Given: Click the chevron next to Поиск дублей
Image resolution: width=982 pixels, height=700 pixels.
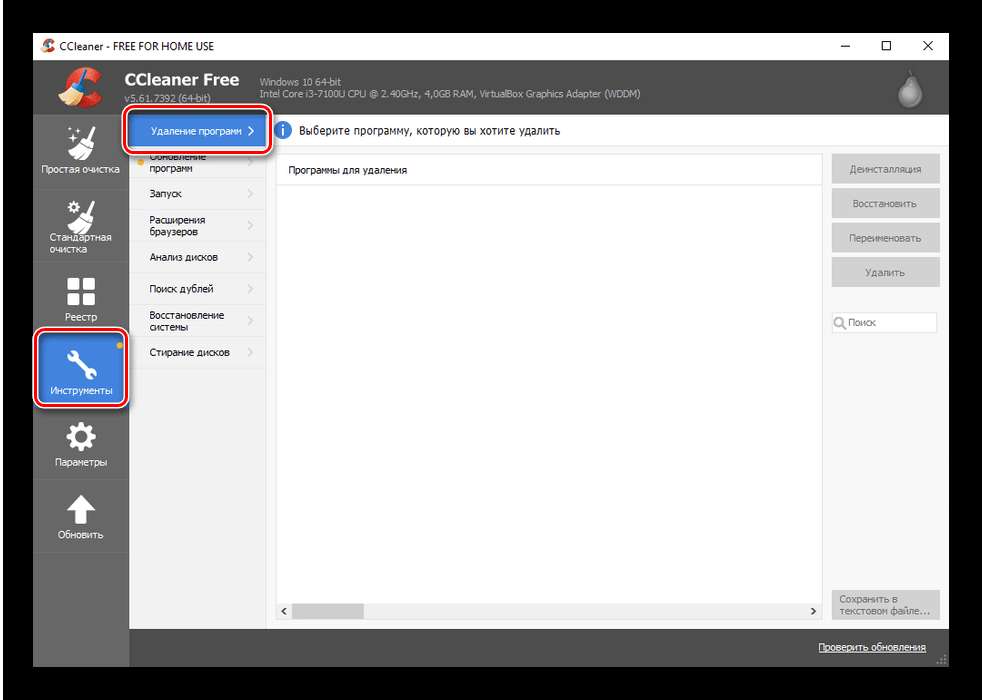Looking at the screenshot, I should coord(251,289).
